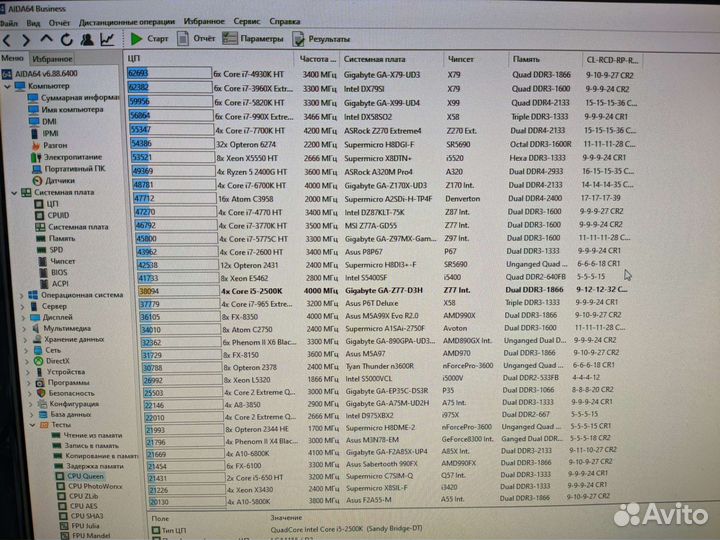The height and width of the screenshot is (540, 720).
Task: Select Имя компьютера in tree
Action: (66, 109)
